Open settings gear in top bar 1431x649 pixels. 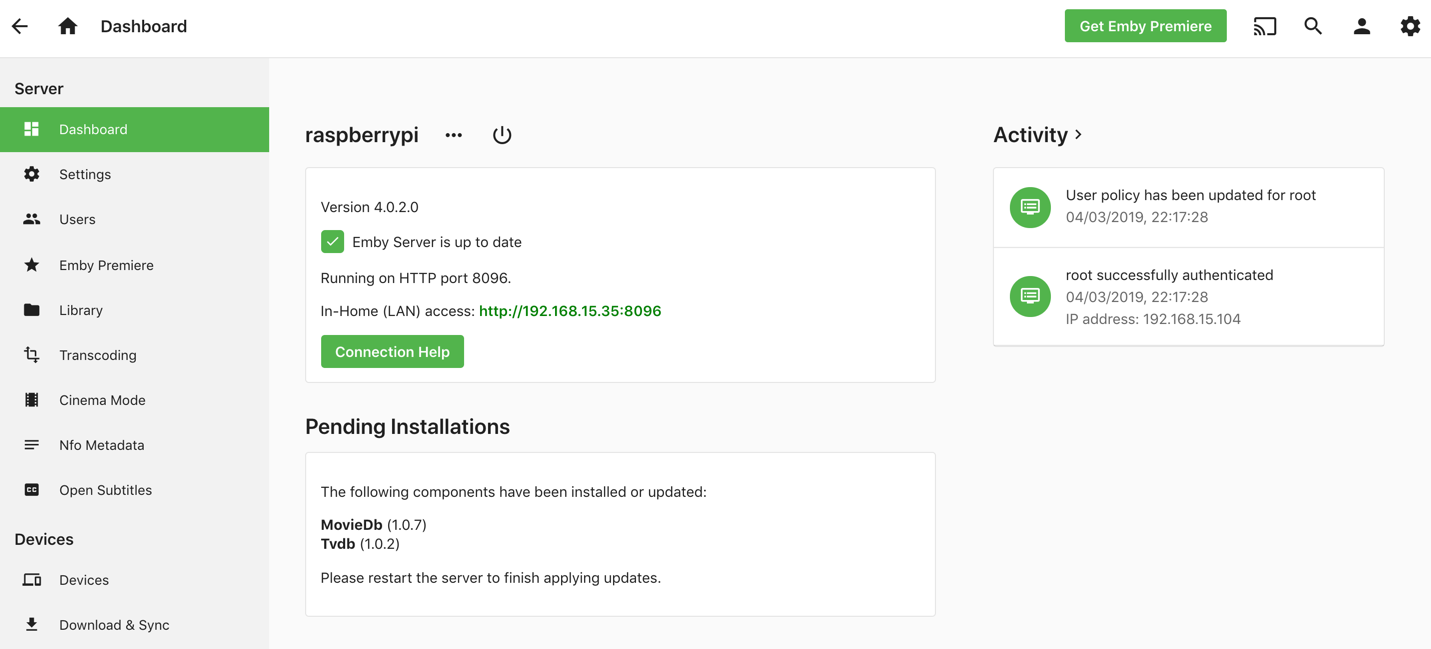click(x=1409, y=27)
